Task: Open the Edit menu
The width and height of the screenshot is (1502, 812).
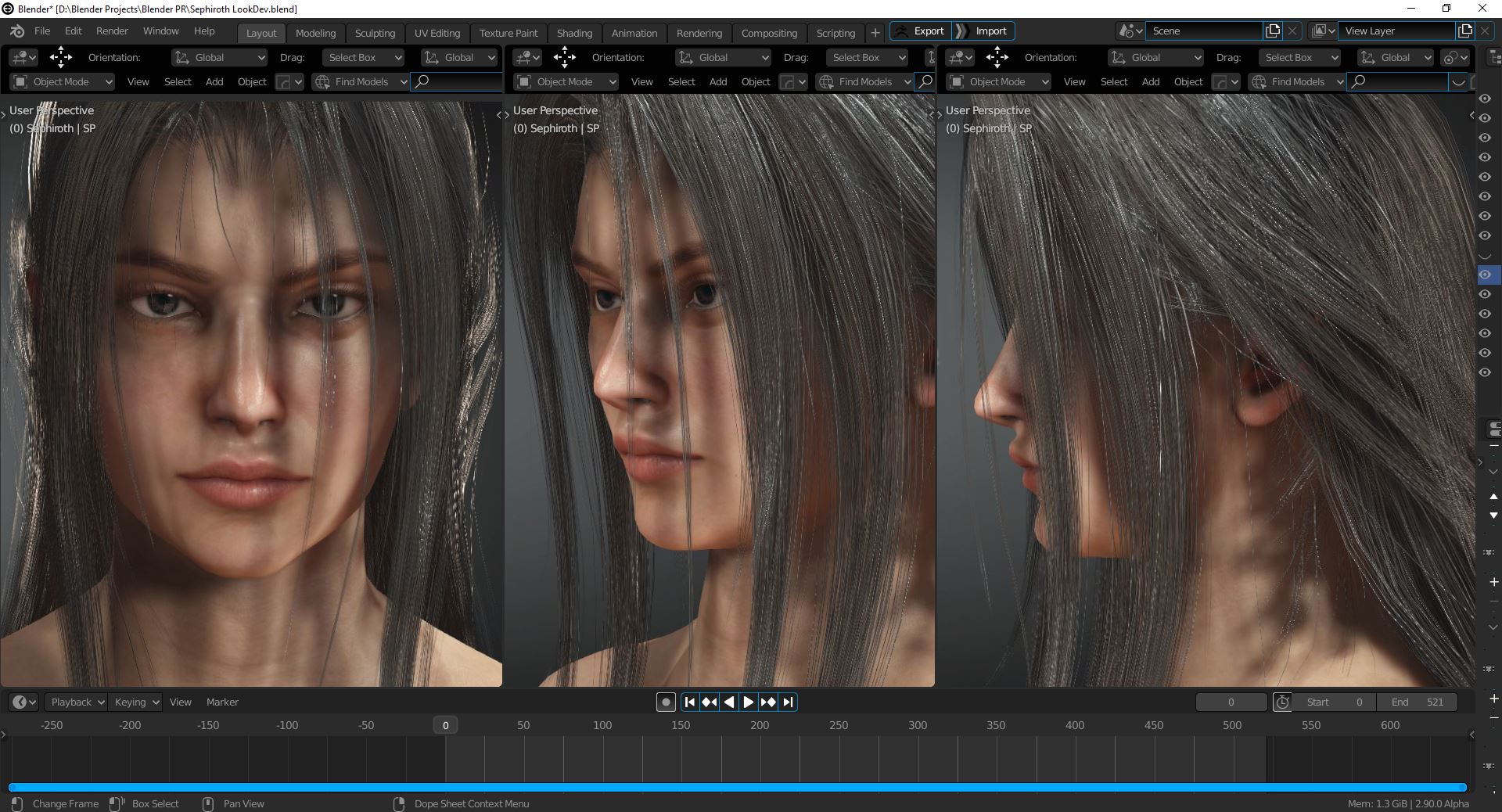Action: [x=73, y=31]
